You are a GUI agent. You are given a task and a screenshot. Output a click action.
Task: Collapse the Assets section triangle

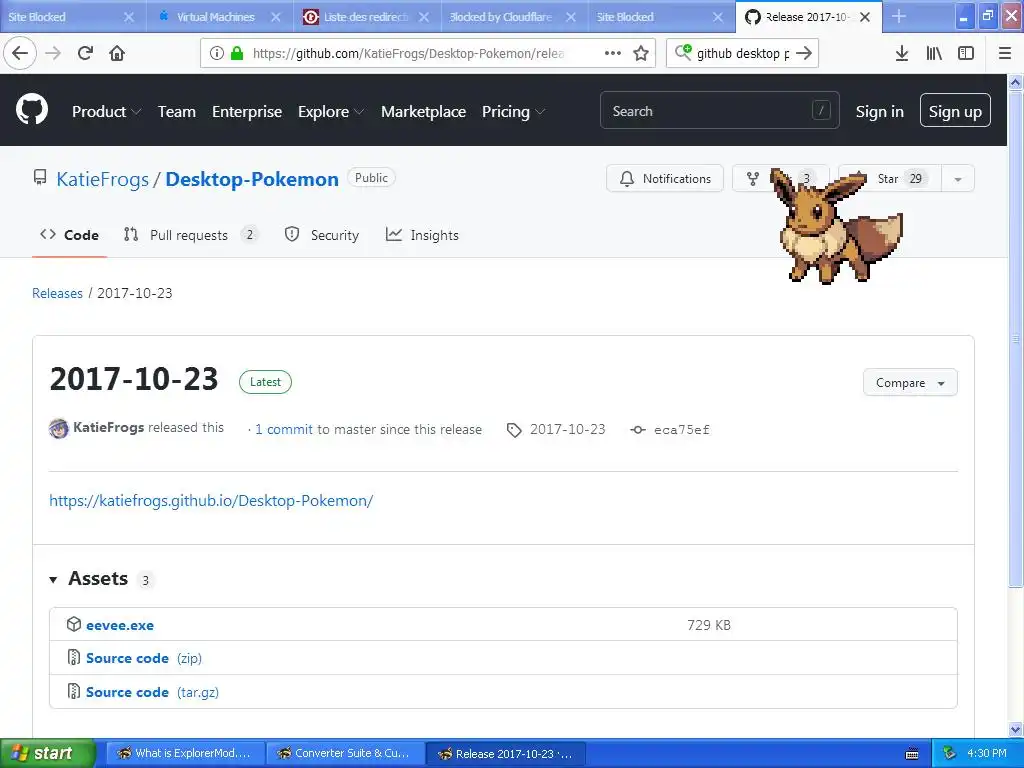(x=54, y=579)
